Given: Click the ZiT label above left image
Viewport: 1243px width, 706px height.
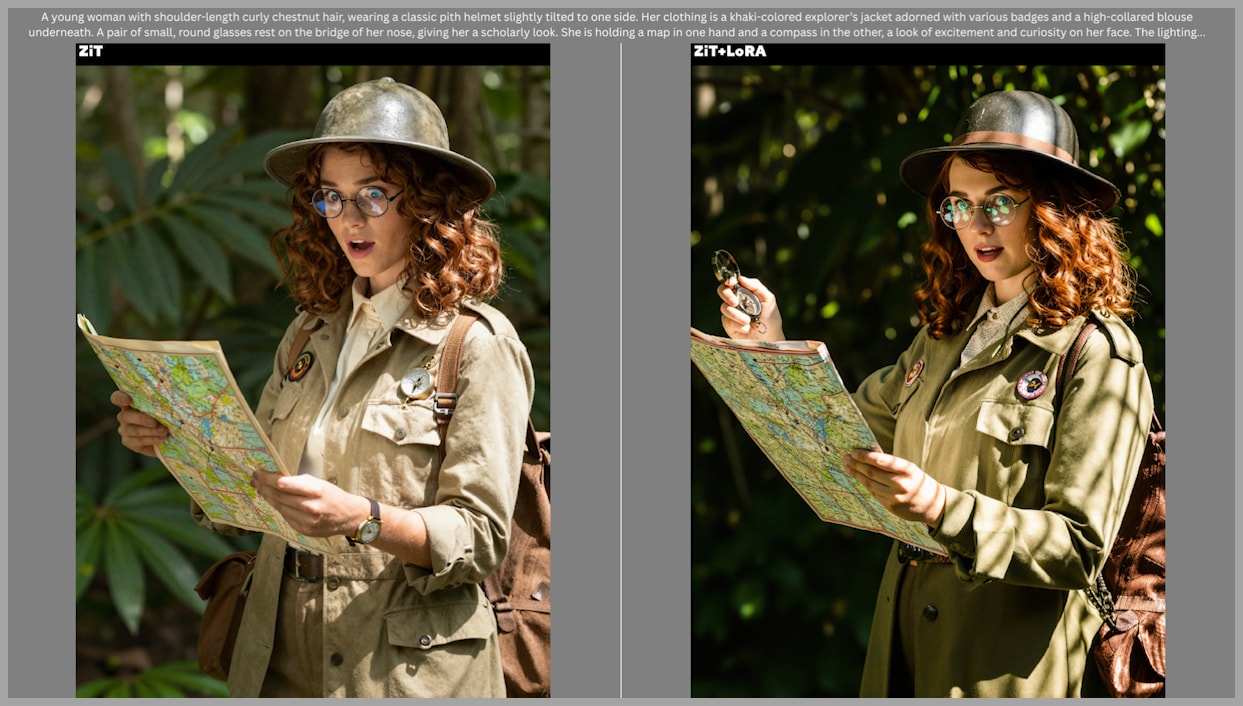Looking at the screenshot, I should click(x=90, y=51).
